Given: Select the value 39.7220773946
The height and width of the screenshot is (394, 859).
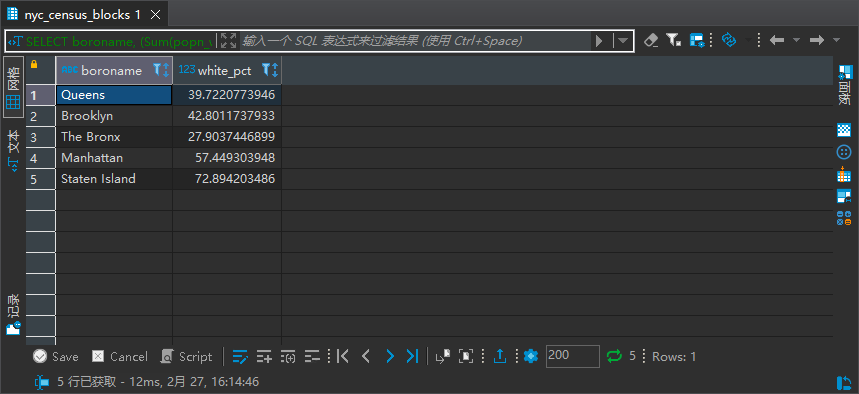Looking at the screenshot, I should point(227,95).
